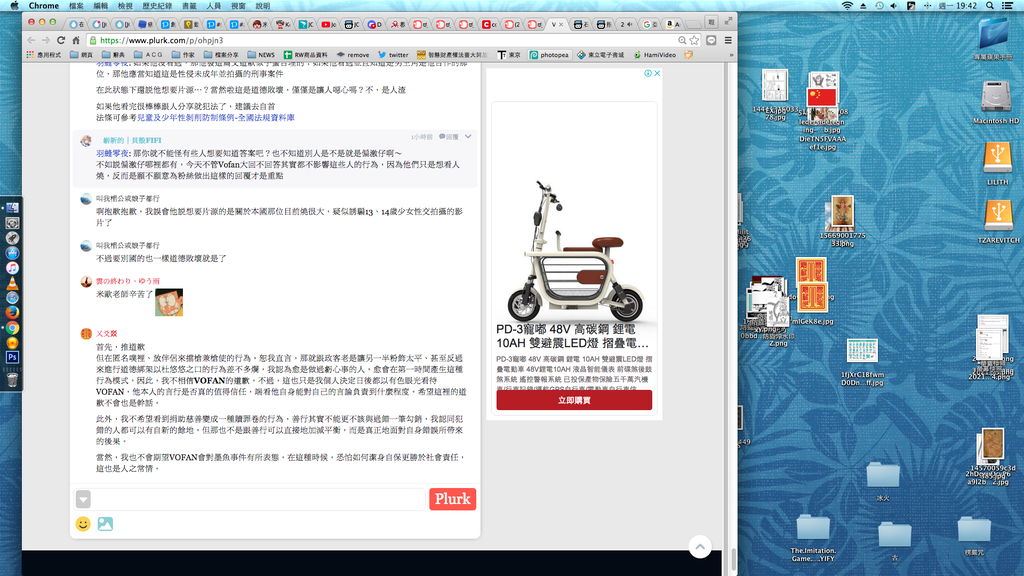The height and width of the screenshot is (576, 1024).
Task: Attach an image to the reply
Action: point(105,524)
